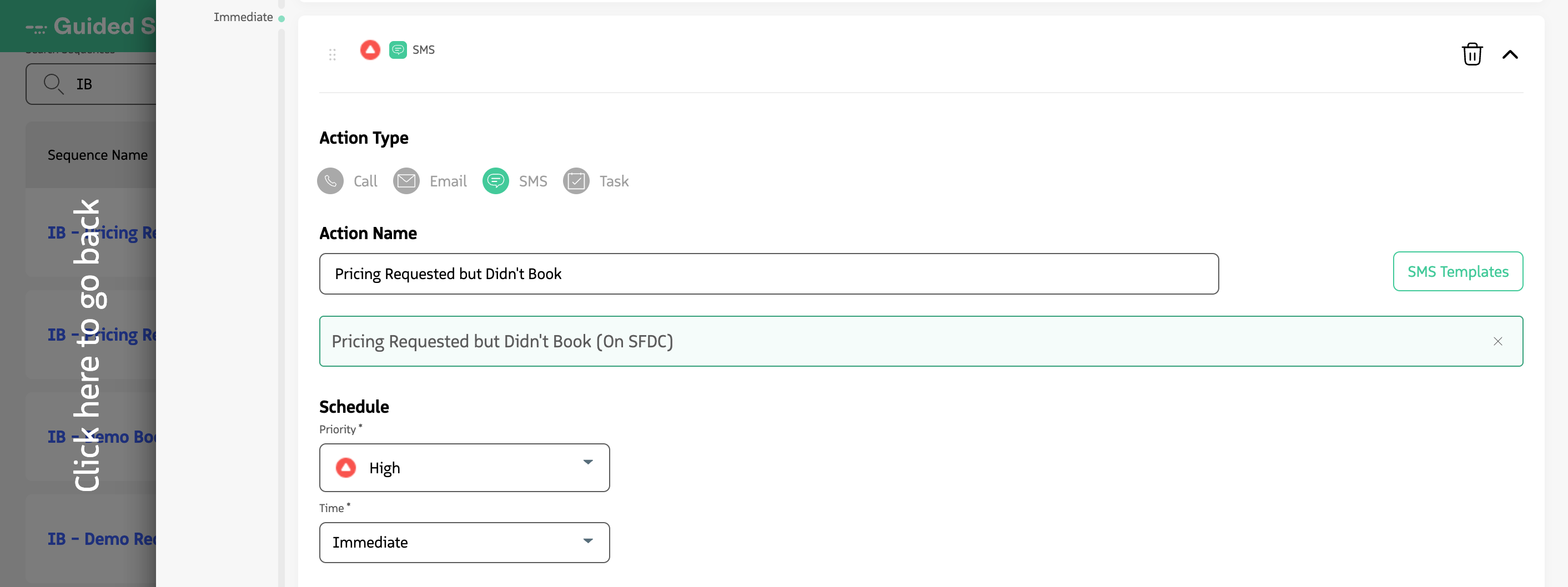Click the red High priority swatch in the dropdown

(x=346, y=467)
